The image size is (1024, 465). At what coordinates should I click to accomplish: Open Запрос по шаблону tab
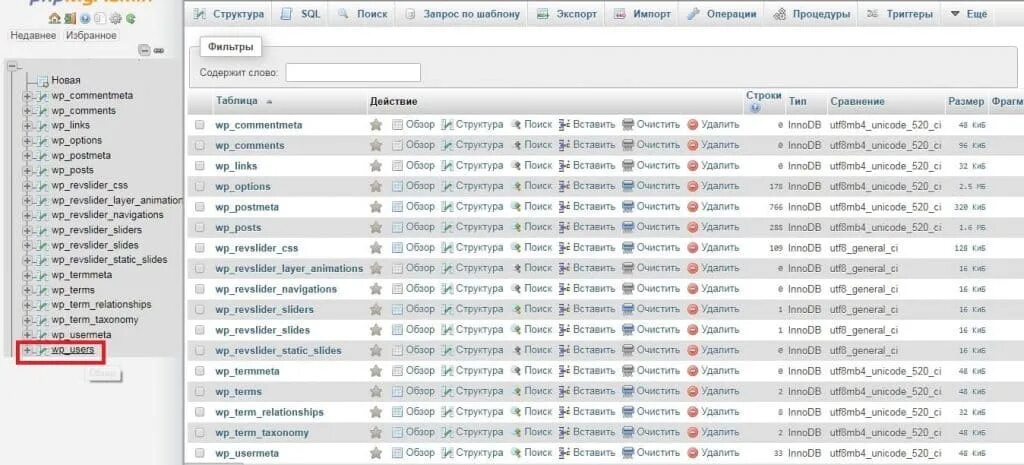pos(462,14)
